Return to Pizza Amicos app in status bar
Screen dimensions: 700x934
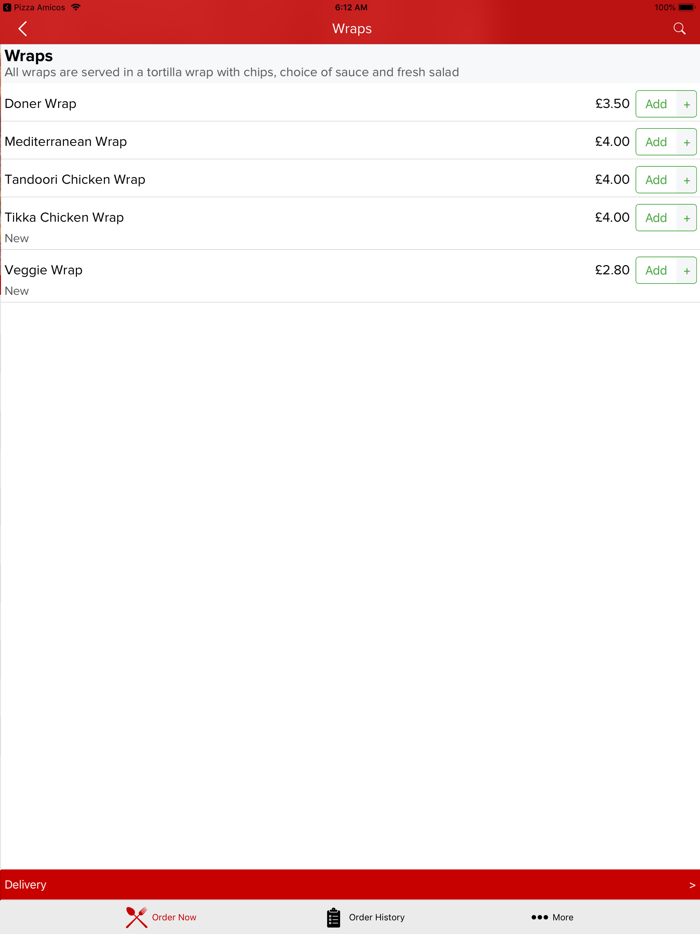click(x=34, y=7)
